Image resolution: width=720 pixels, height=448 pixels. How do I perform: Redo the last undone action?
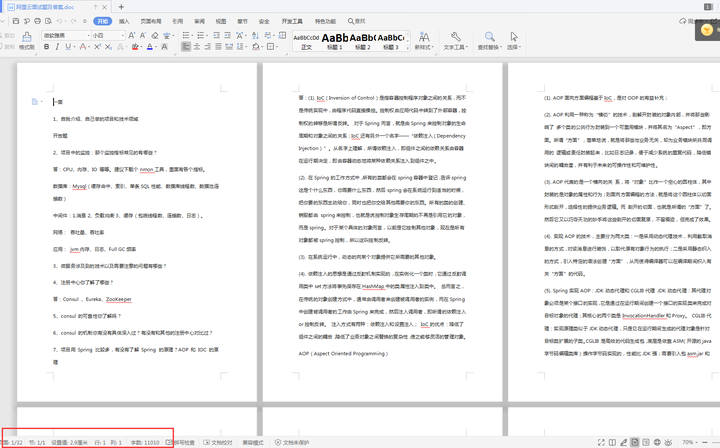(x=73, y=21)
